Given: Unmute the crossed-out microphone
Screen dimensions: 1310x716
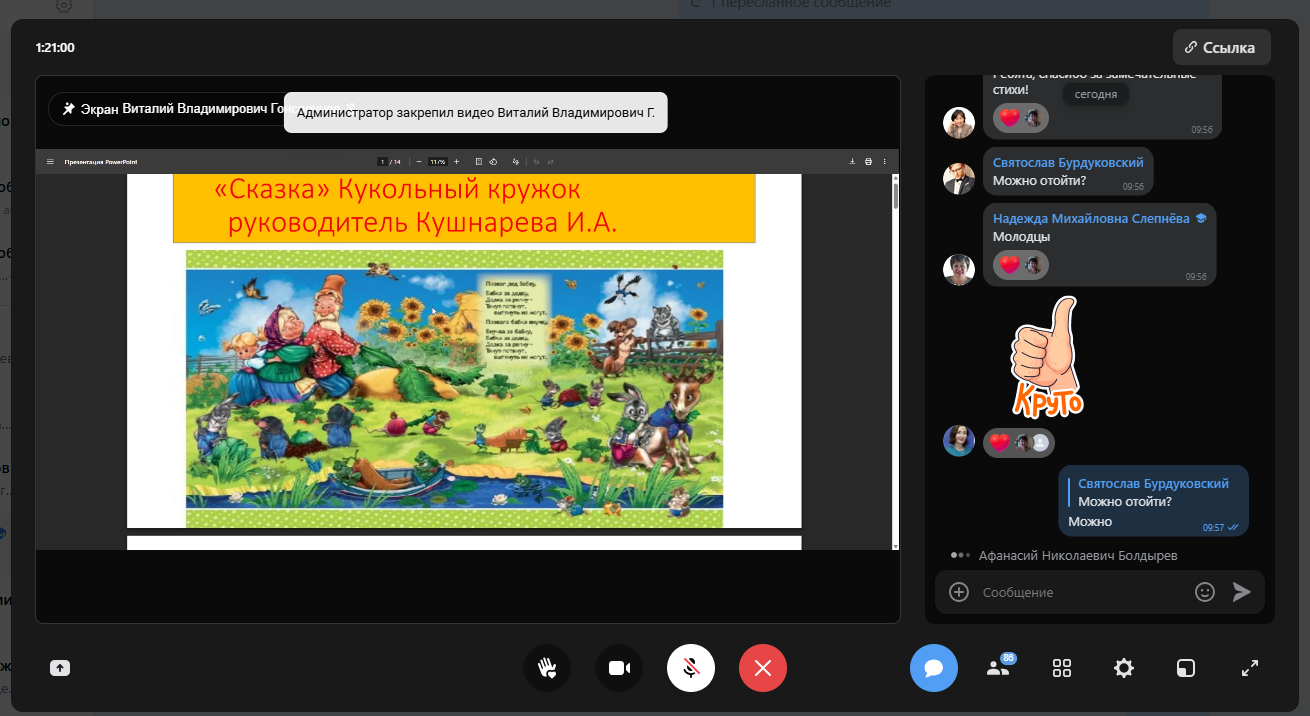Looking at the screenshot, I should 691,668.
